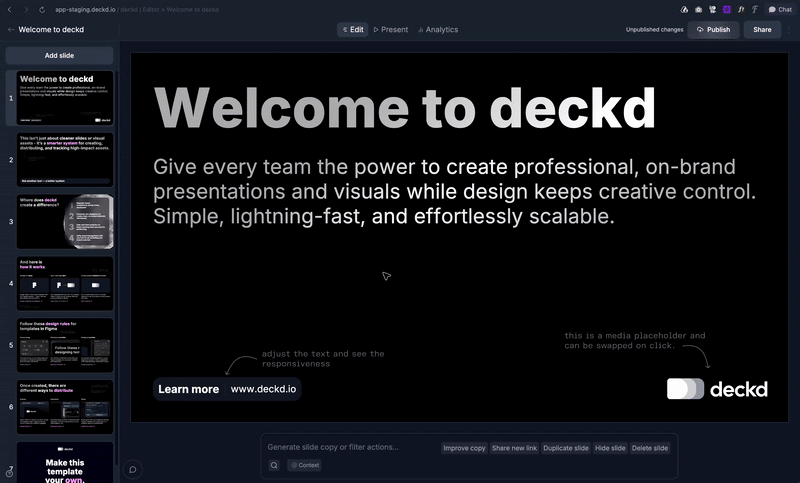Switch to Edit mode
This screenshot has width=800, height=483.
click(353, 30)
